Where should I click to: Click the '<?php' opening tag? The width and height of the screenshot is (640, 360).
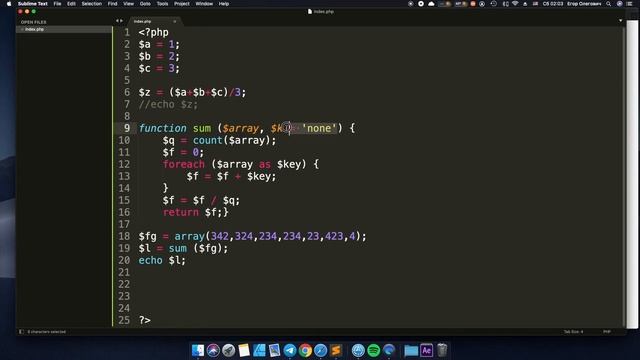pos(153,33)
